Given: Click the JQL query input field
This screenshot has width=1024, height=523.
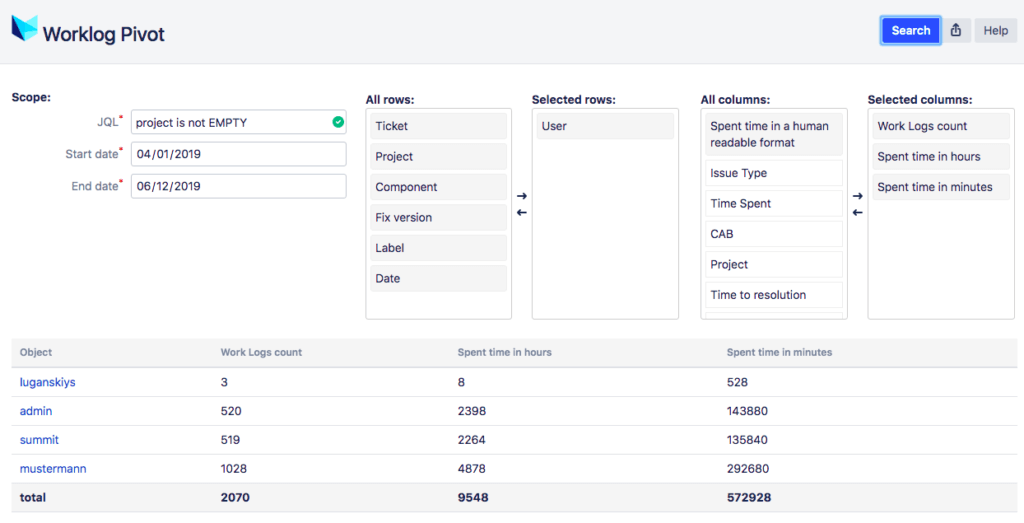Looking at the screenshot, I should pyautogui.click(x=238, y=122).
